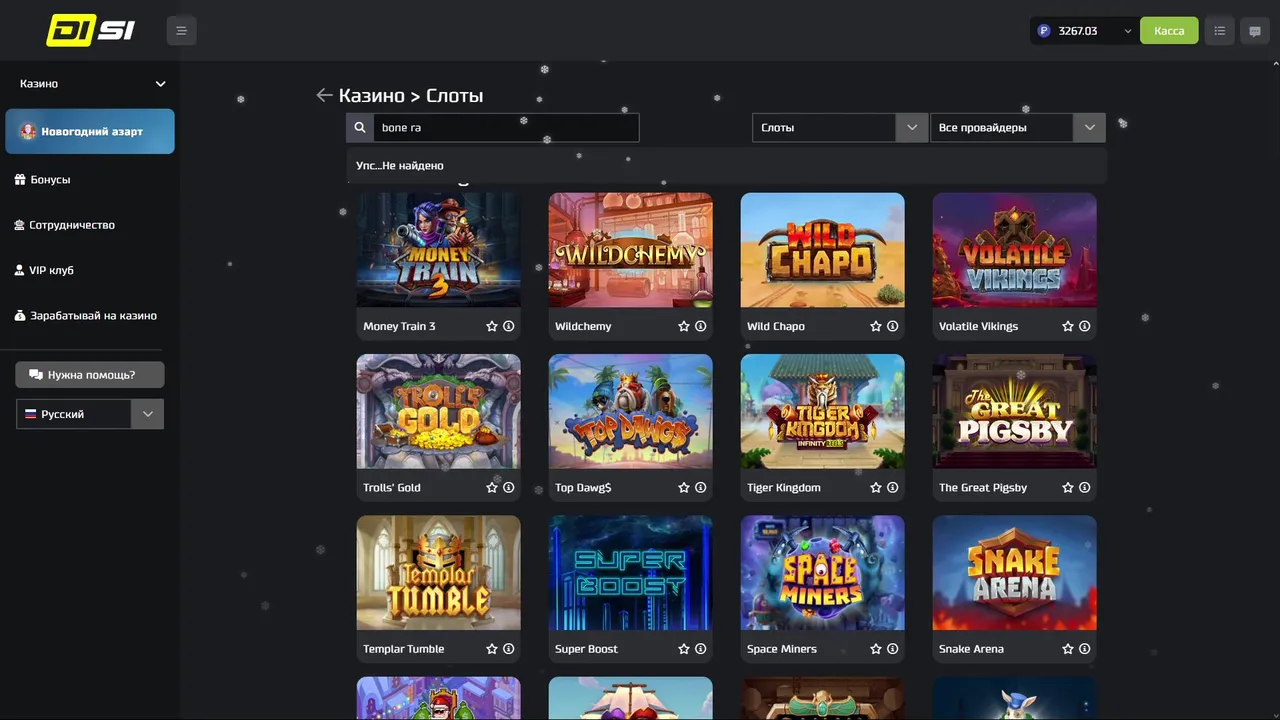Viewport: 1280px width, 720px height.
Task: Show info for Templar Tumble
Action: click(x=508, y=649)
